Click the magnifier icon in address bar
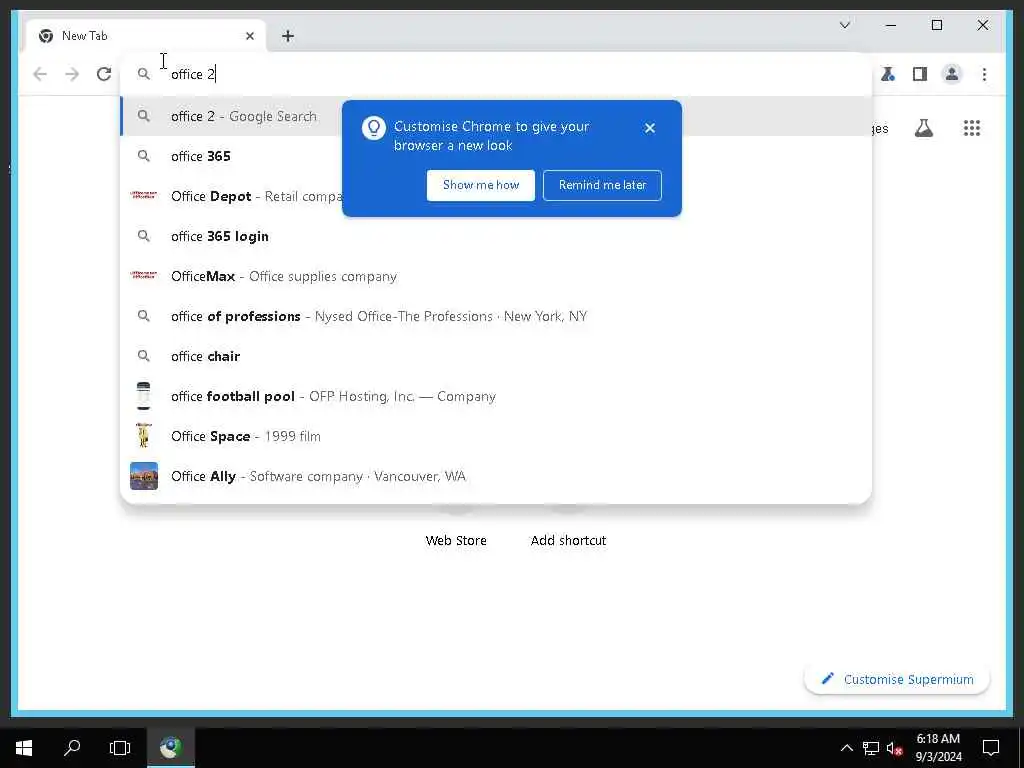The height and width of the screenshot is (768, 1024). 144,74
